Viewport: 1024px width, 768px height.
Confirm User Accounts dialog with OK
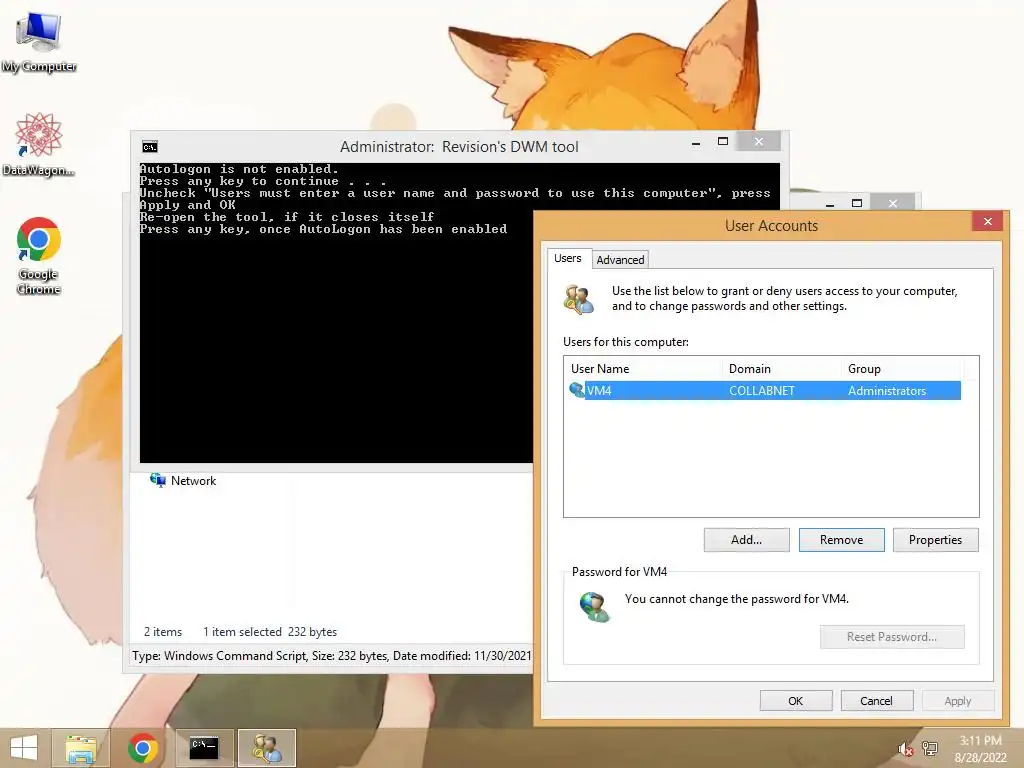(x=795, y=701)
